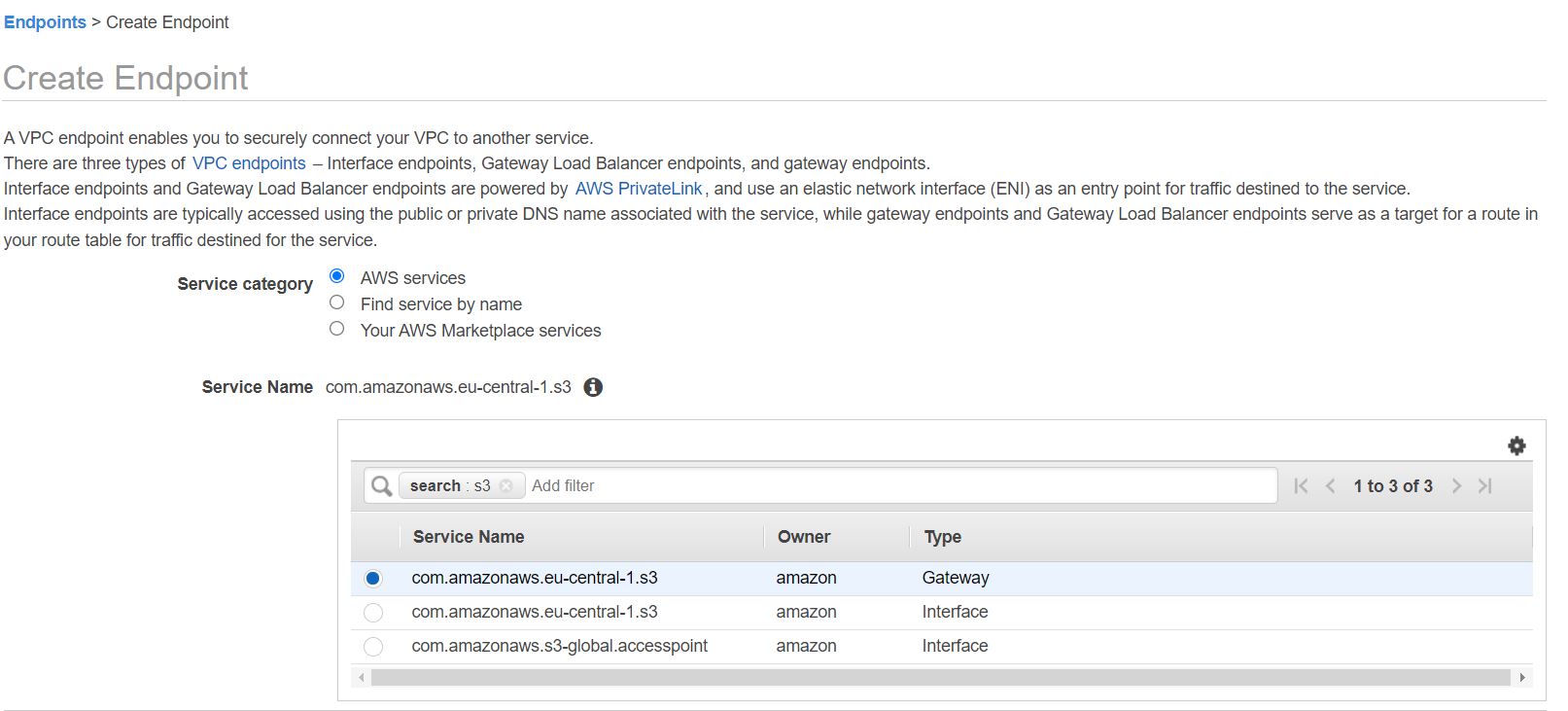Open the AWS PrivateLink link
The width and height of the screenshot is (1568, 711).
pos(639,189)
